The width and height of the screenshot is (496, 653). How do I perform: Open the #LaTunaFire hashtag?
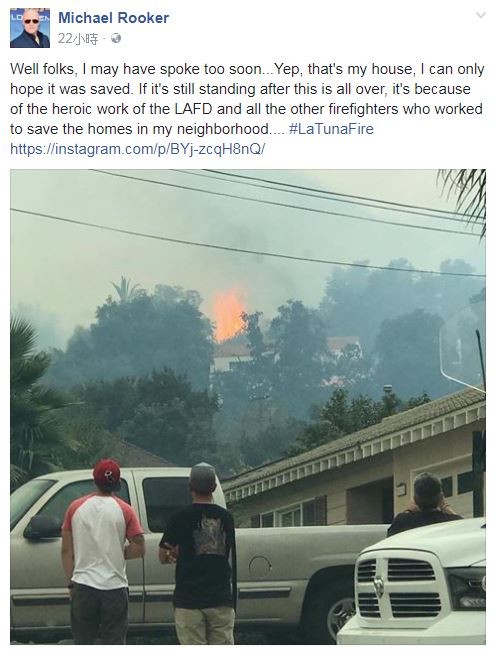click(x=331, y=129)
